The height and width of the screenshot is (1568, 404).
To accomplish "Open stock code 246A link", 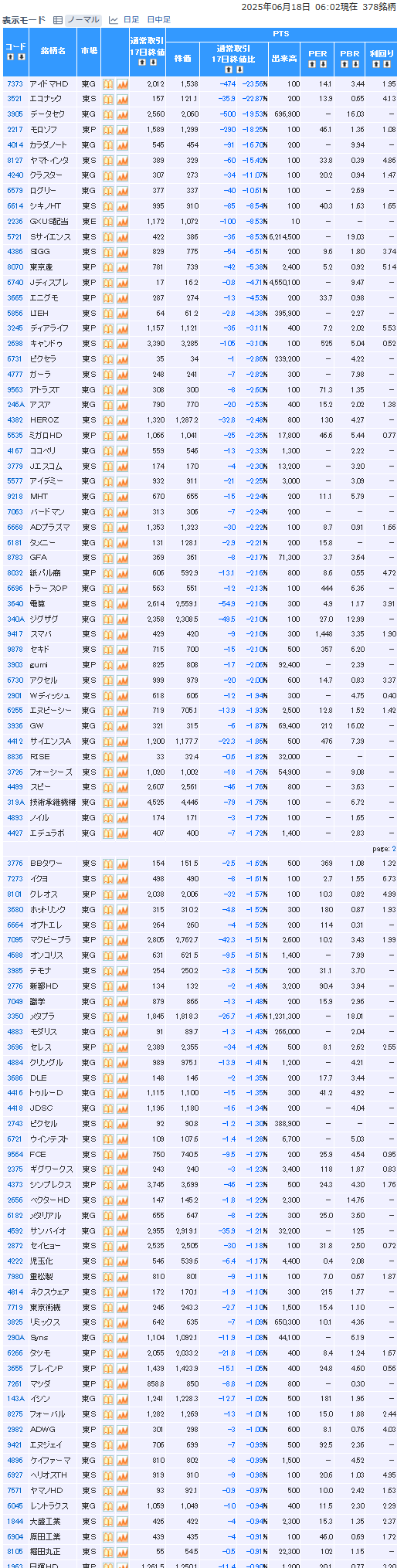I will click(15, 405).
